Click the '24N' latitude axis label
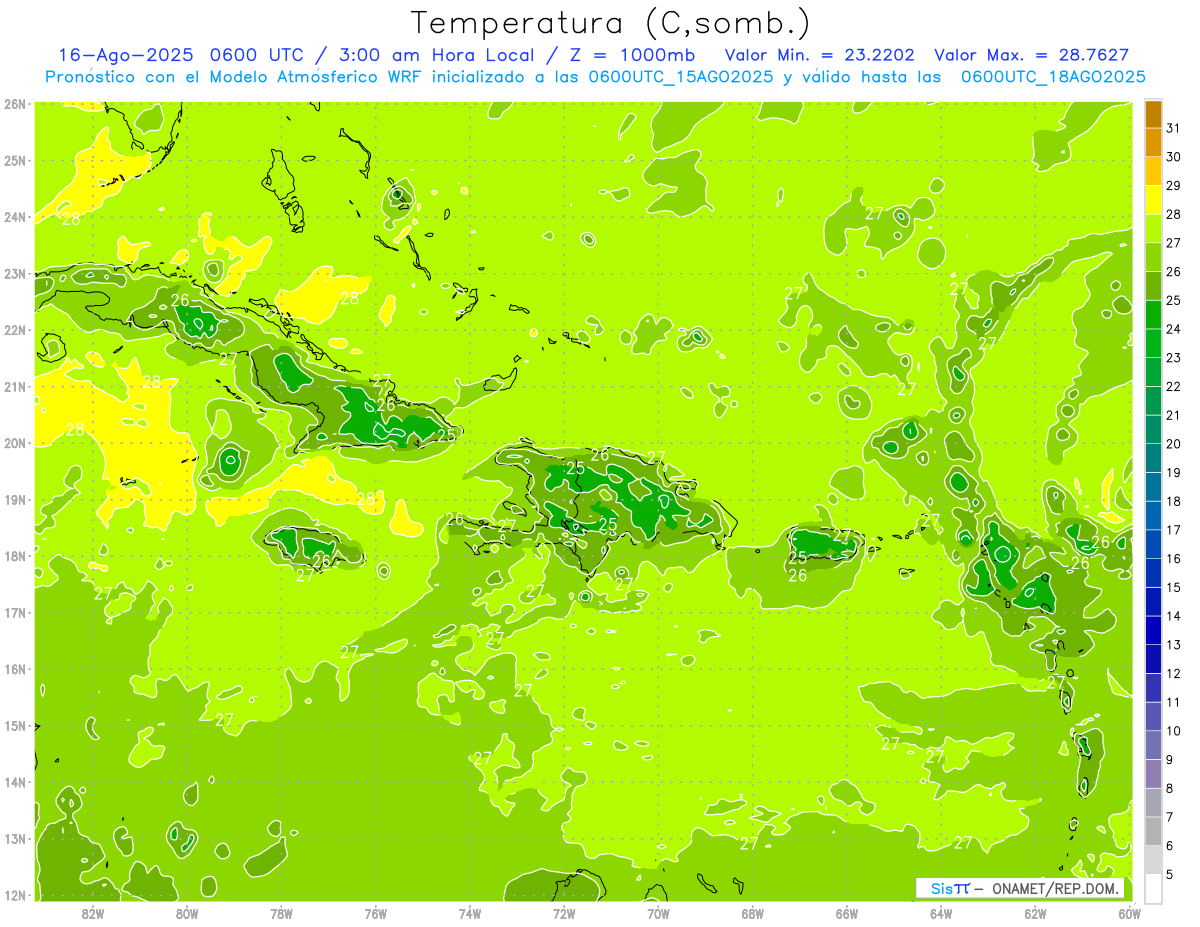The width and height of the screenshot is (1200, 927). tap(14, 217)
